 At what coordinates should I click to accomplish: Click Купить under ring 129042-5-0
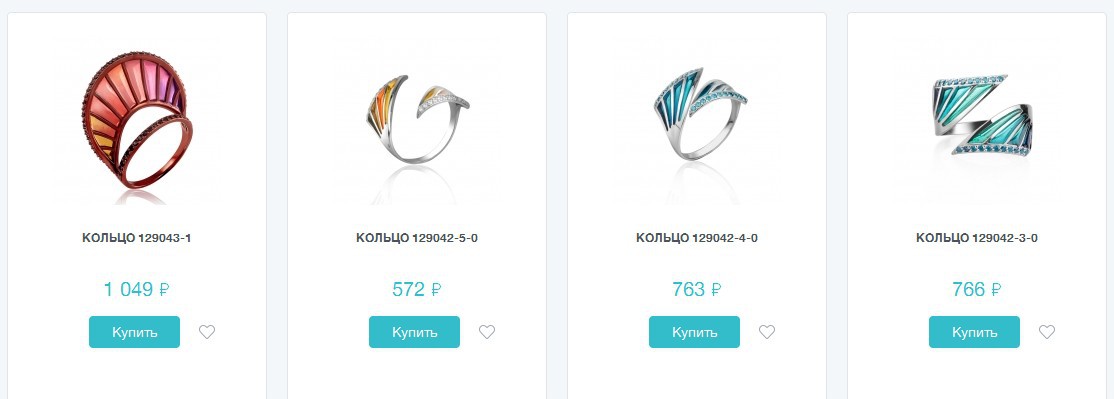click(x=414, y=332)
